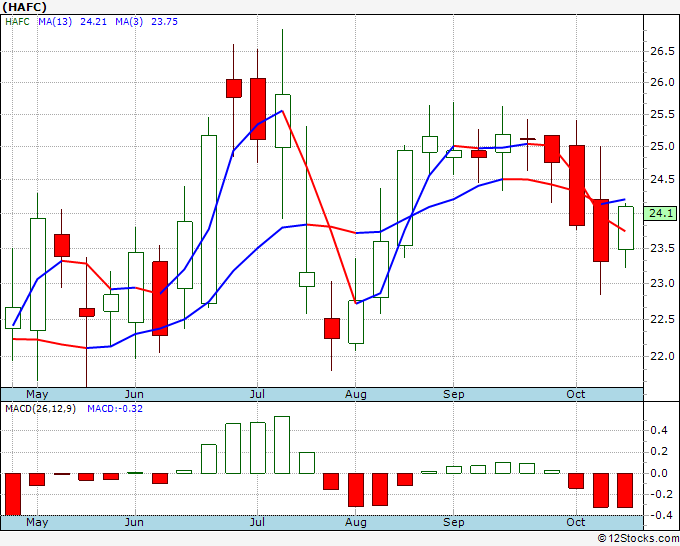
Task: Click the May label on price time axis
Action: [x=37, y=394]
